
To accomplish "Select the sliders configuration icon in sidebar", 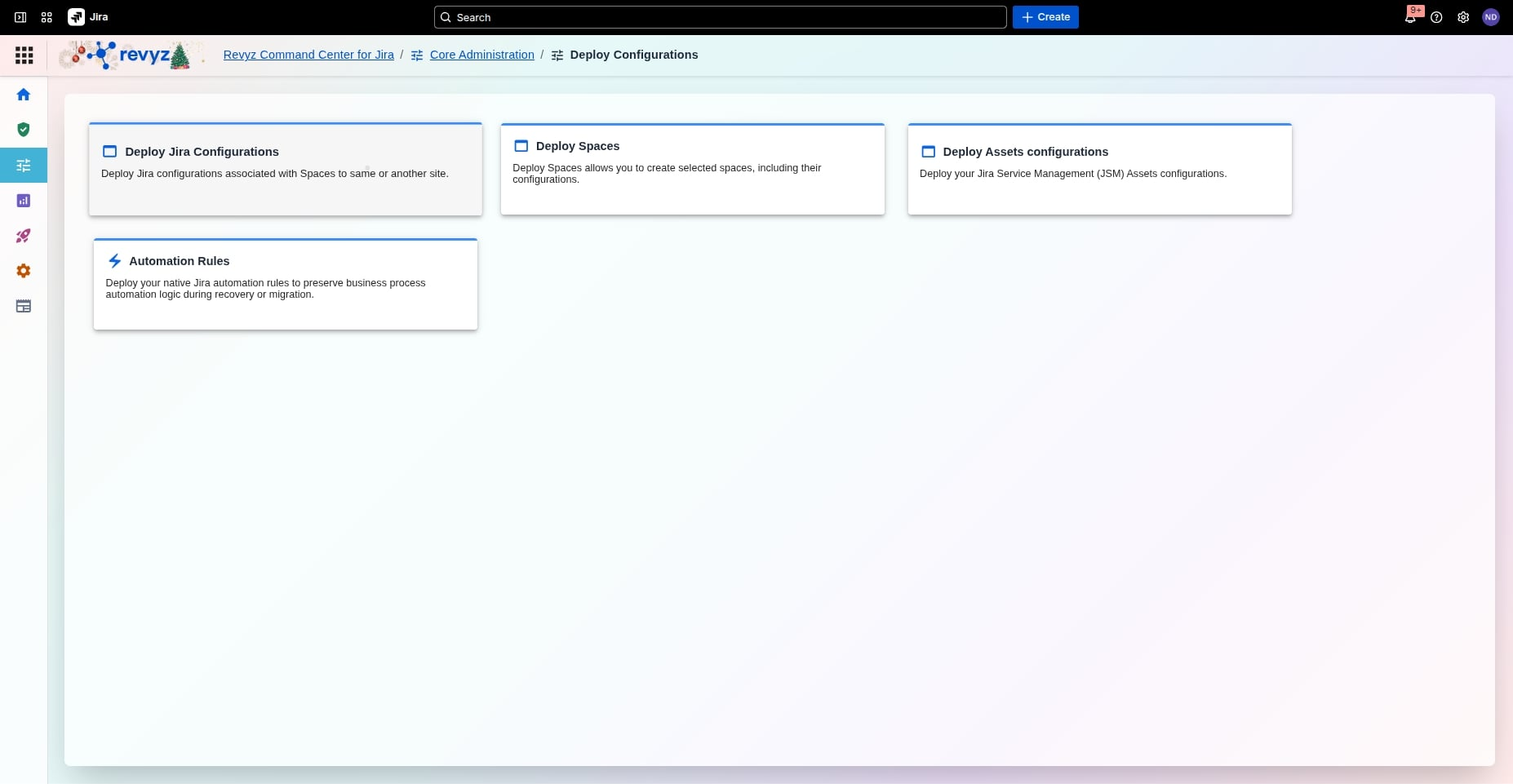I will [x=24, y=166].
